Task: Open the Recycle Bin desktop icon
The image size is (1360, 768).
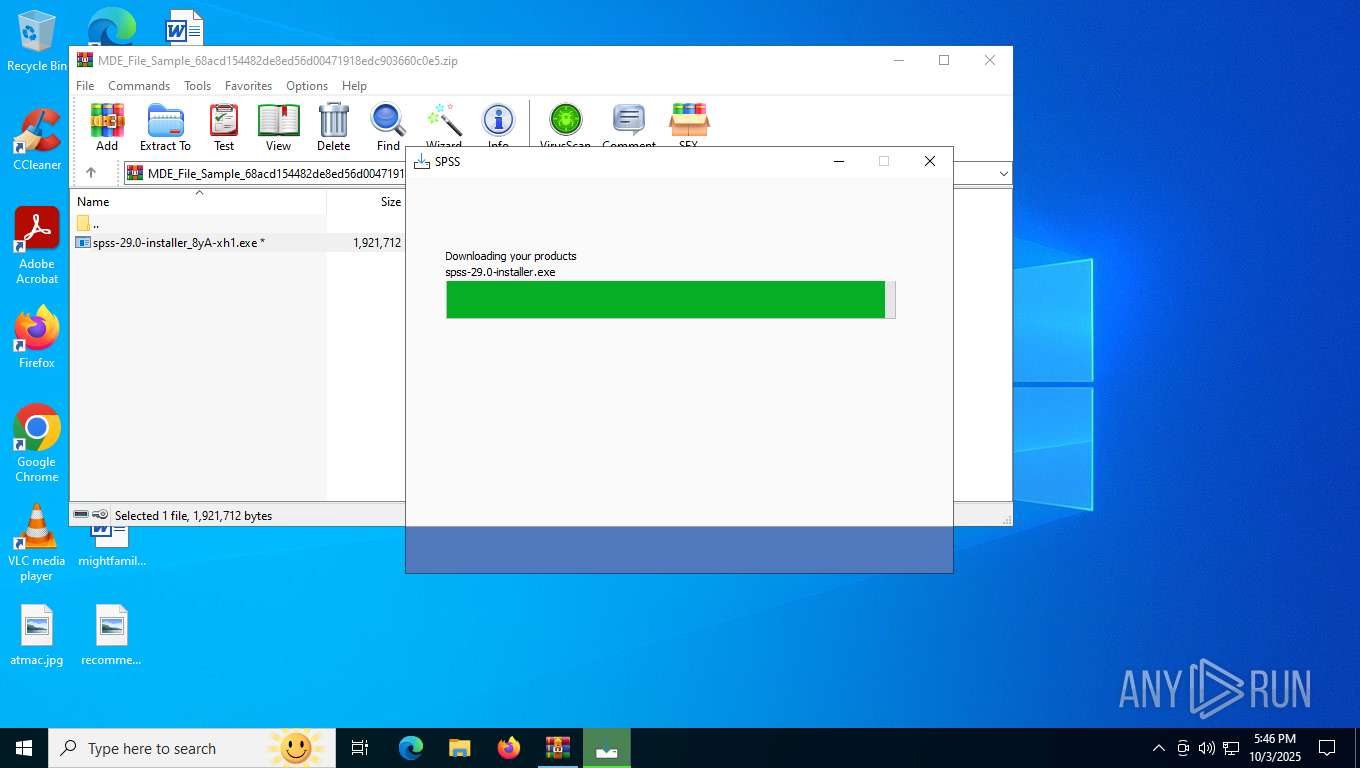Action: (36, 42)
